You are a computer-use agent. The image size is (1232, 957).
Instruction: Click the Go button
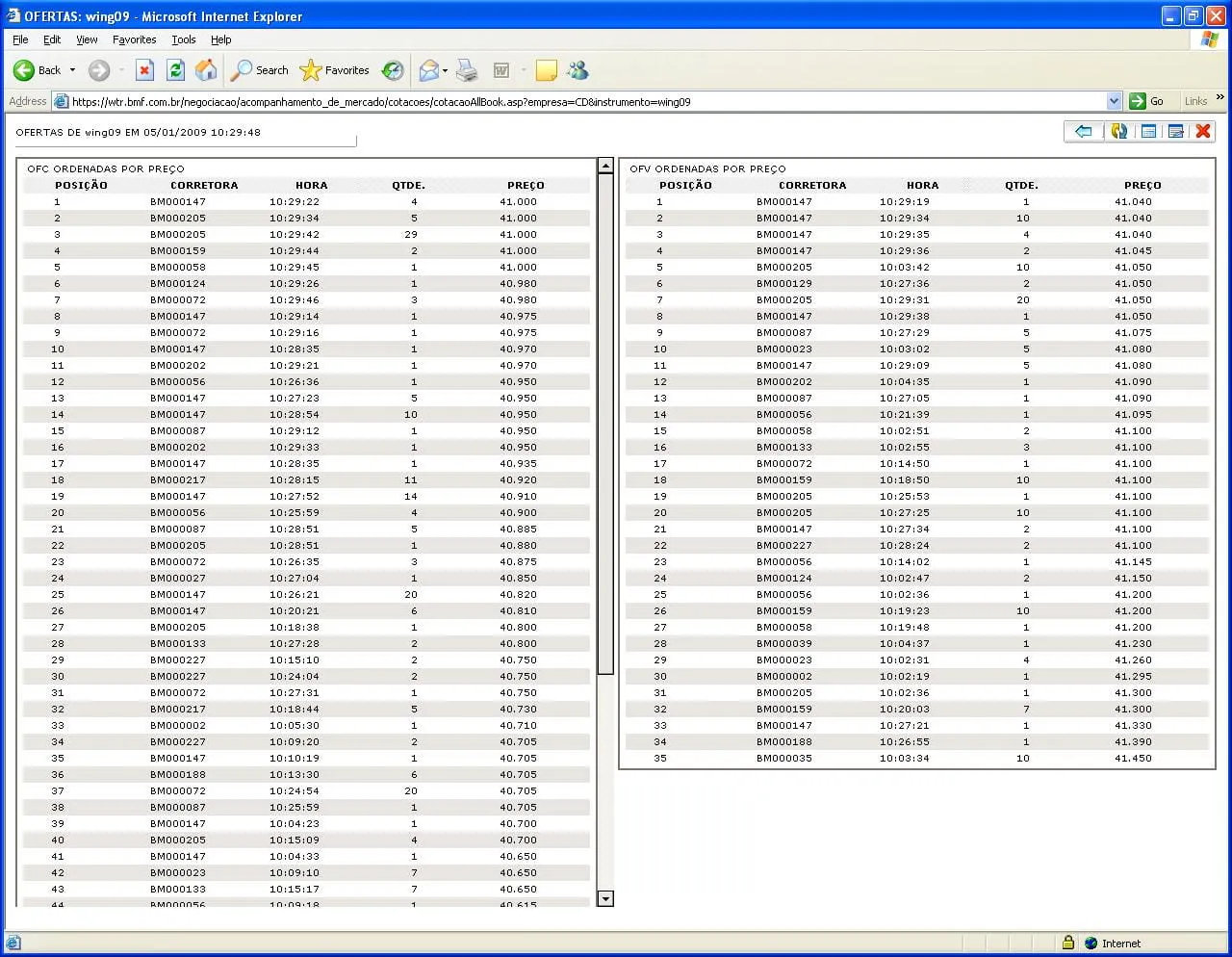(x=1147, y=101)
